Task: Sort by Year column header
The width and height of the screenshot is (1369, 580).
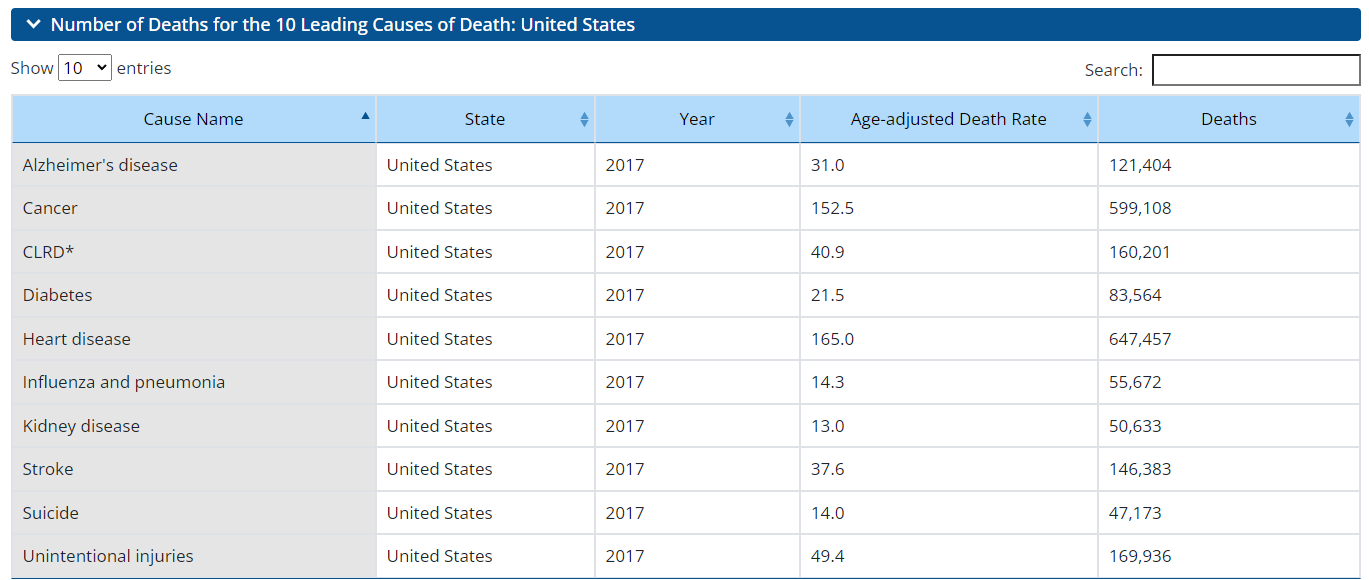Action: [697, 119]
